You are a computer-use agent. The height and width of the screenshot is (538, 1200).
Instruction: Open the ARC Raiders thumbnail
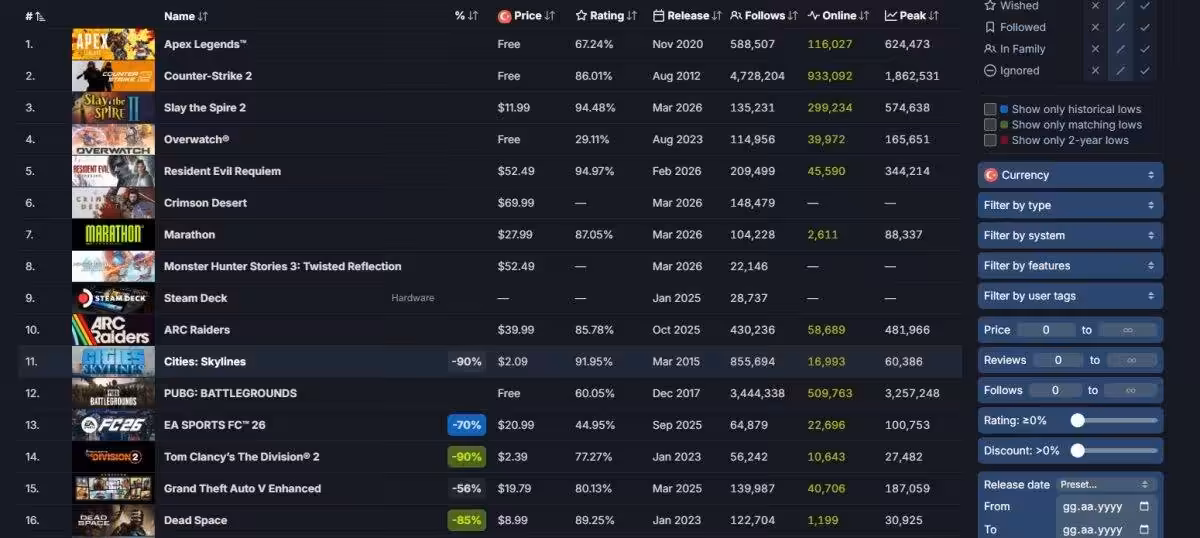point(113,330)
